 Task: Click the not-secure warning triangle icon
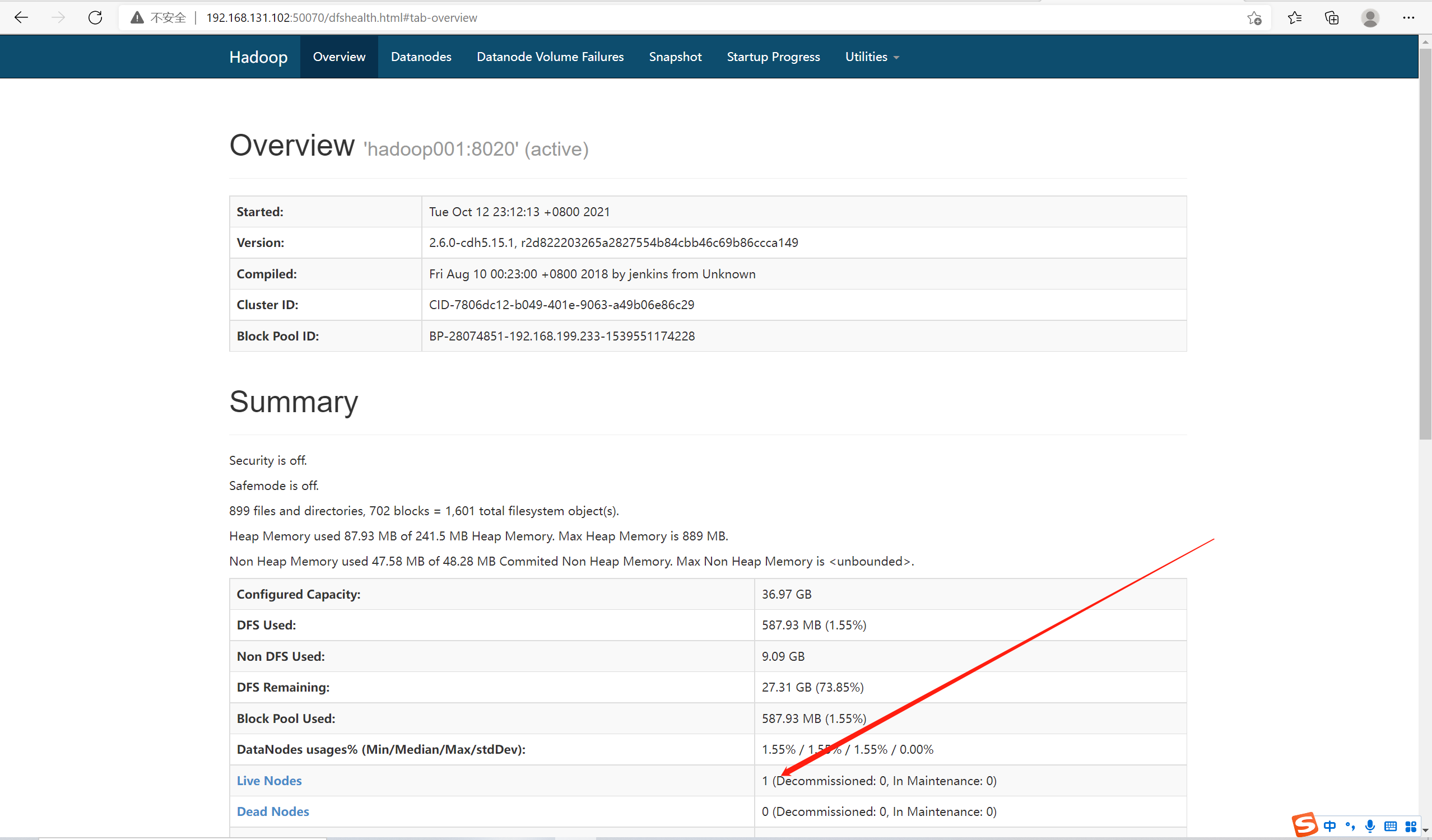pos(137,17)
